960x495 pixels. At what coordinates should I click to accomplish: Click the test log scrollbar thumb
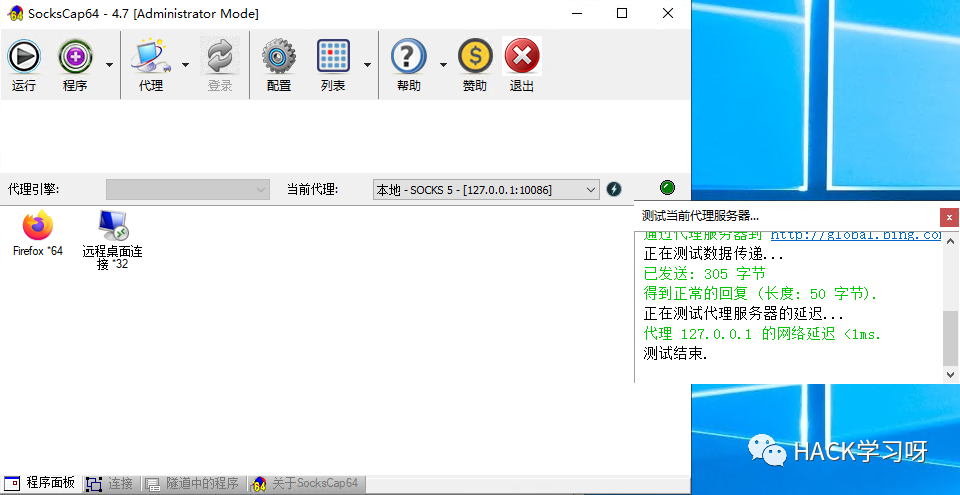(951, 338)
